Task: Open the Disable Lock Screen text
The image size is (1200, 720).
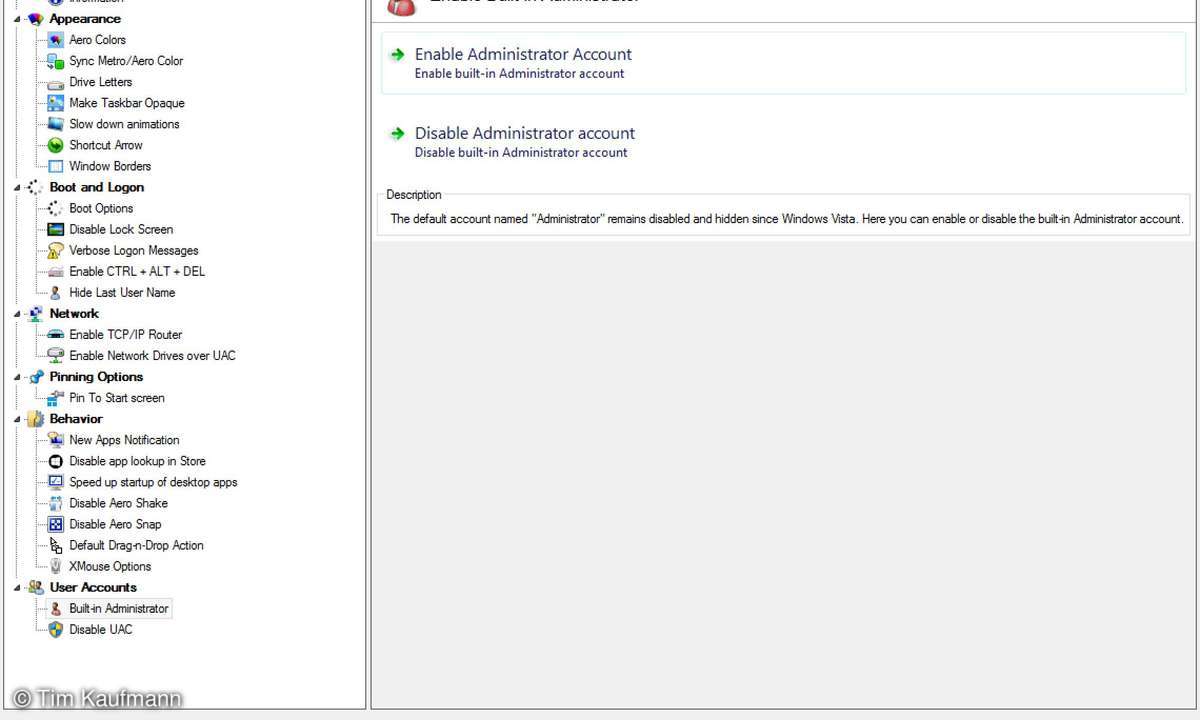Action: pyautogui.click(x=121, y=229)
